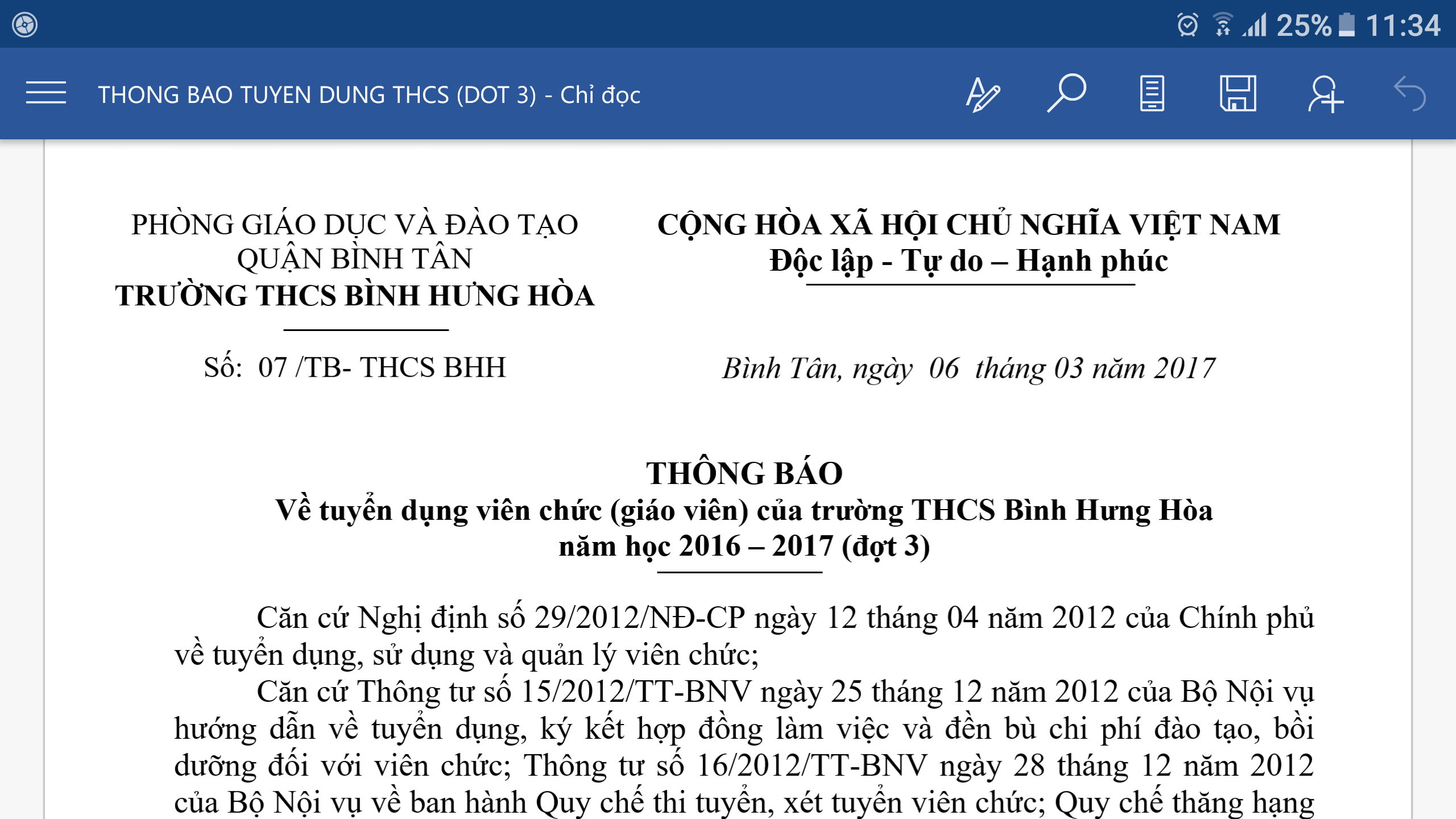Tap the line 'về tuyển dụng, sử dụng và quản lý viên chức'
The image size is (1456, 819).
pyautogui.click(x=466, y=655)
